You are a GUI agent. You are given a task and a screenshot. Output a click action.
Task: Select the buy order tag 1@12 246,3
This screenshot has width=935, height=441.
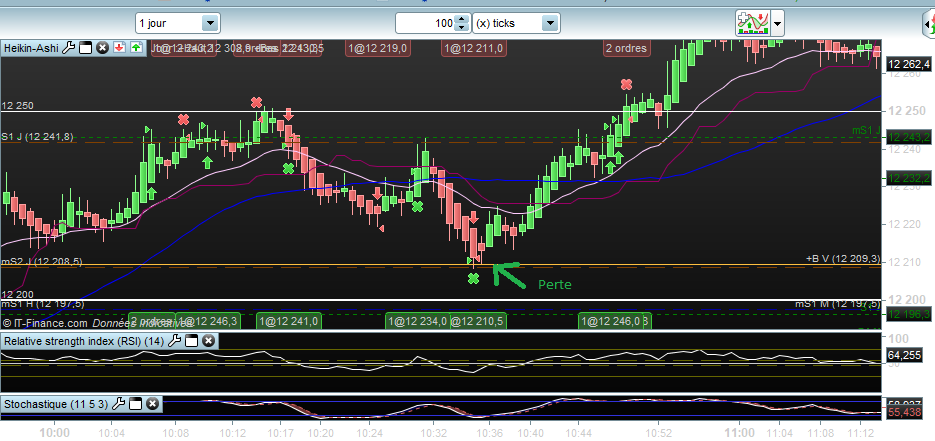point(208,321)
